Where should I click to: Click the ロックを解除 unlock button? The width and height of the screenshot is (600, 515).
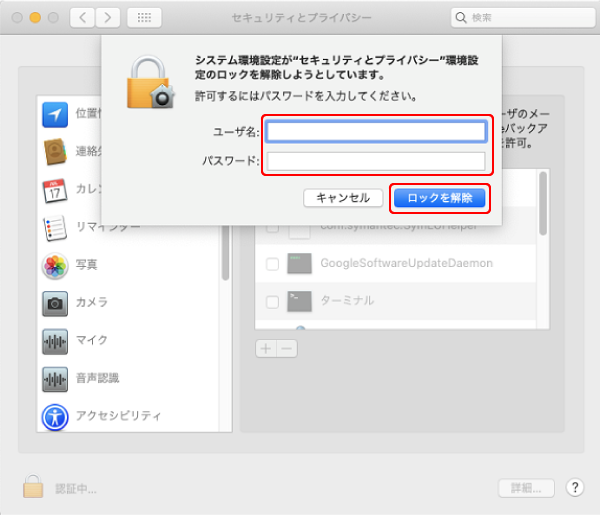(440, 198)
